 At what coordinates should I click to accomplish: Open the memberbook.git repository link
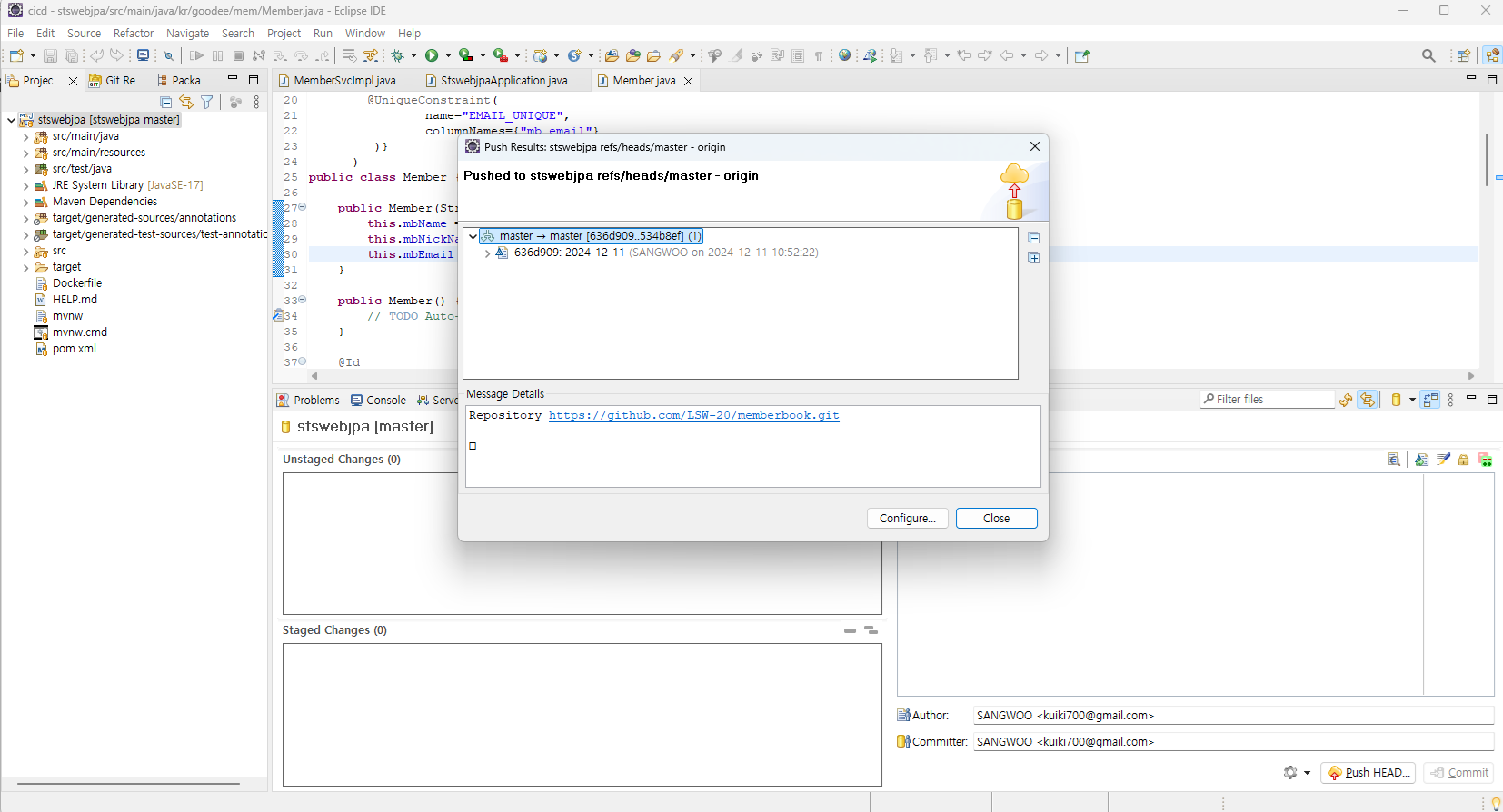693,416
